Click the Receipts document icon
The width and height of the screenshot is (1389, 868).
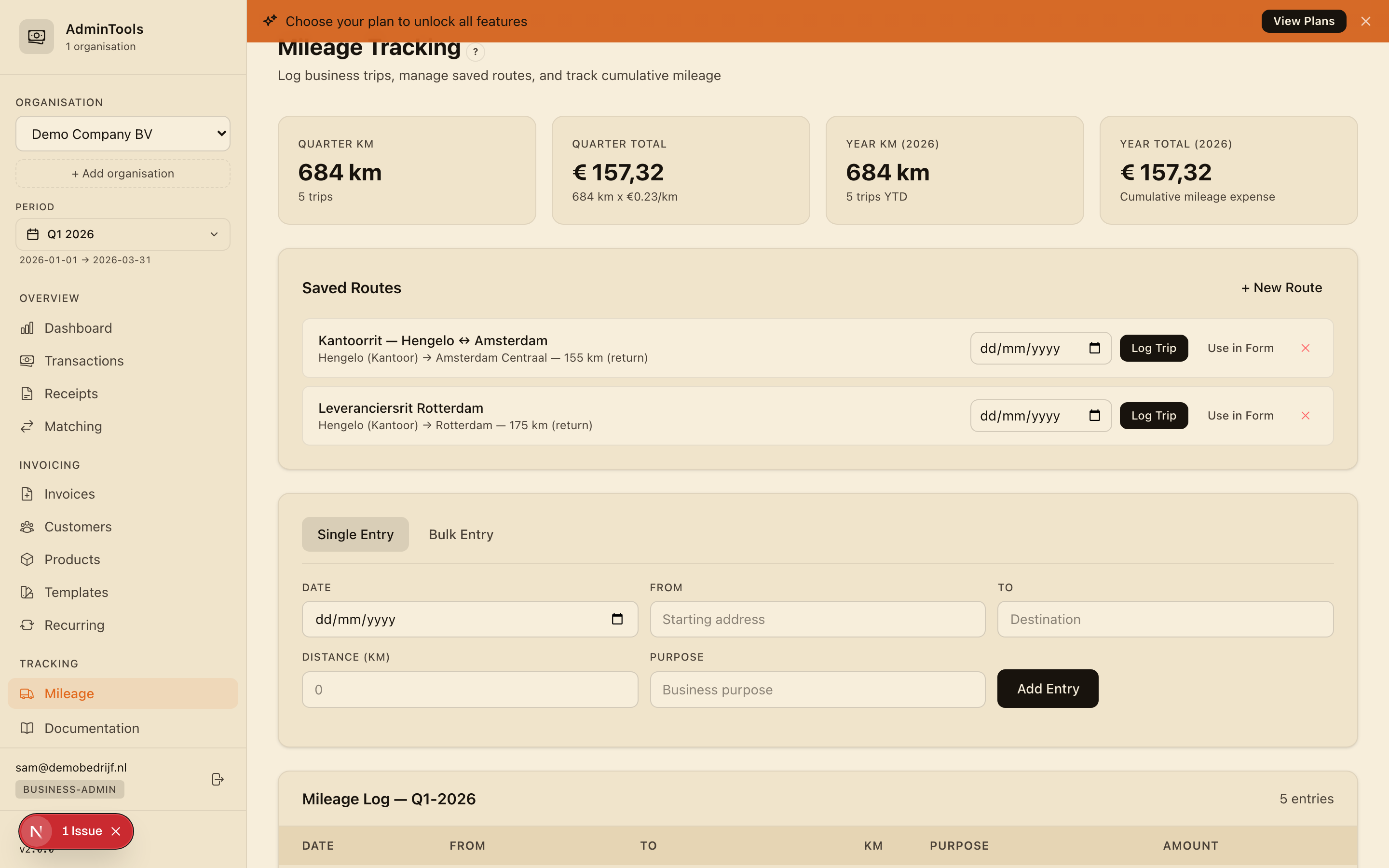27,393
